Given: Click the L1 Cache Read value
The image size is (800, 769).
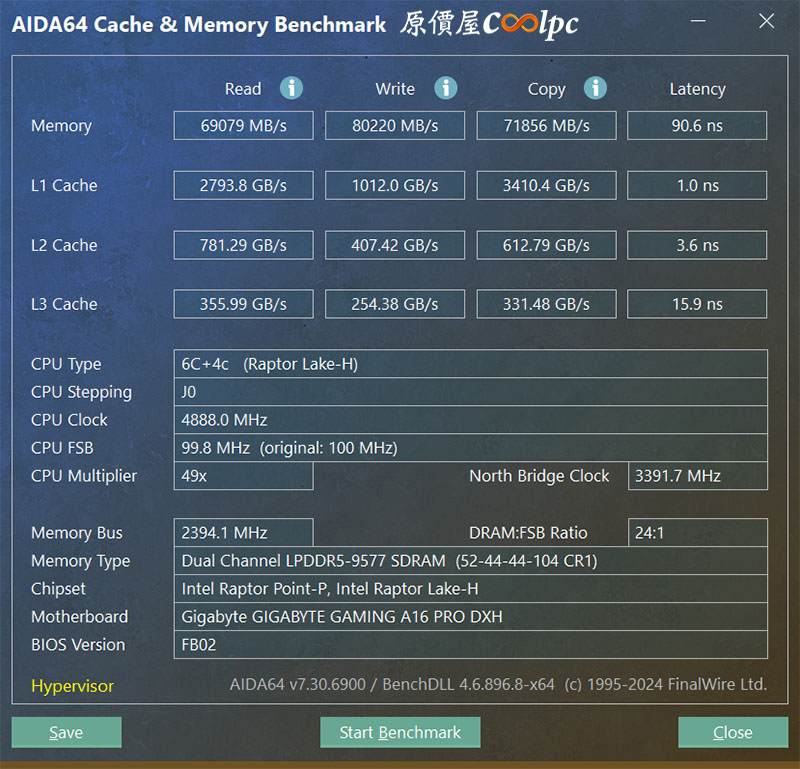Looking at the screenshot, I should click(x=243, y=185).
